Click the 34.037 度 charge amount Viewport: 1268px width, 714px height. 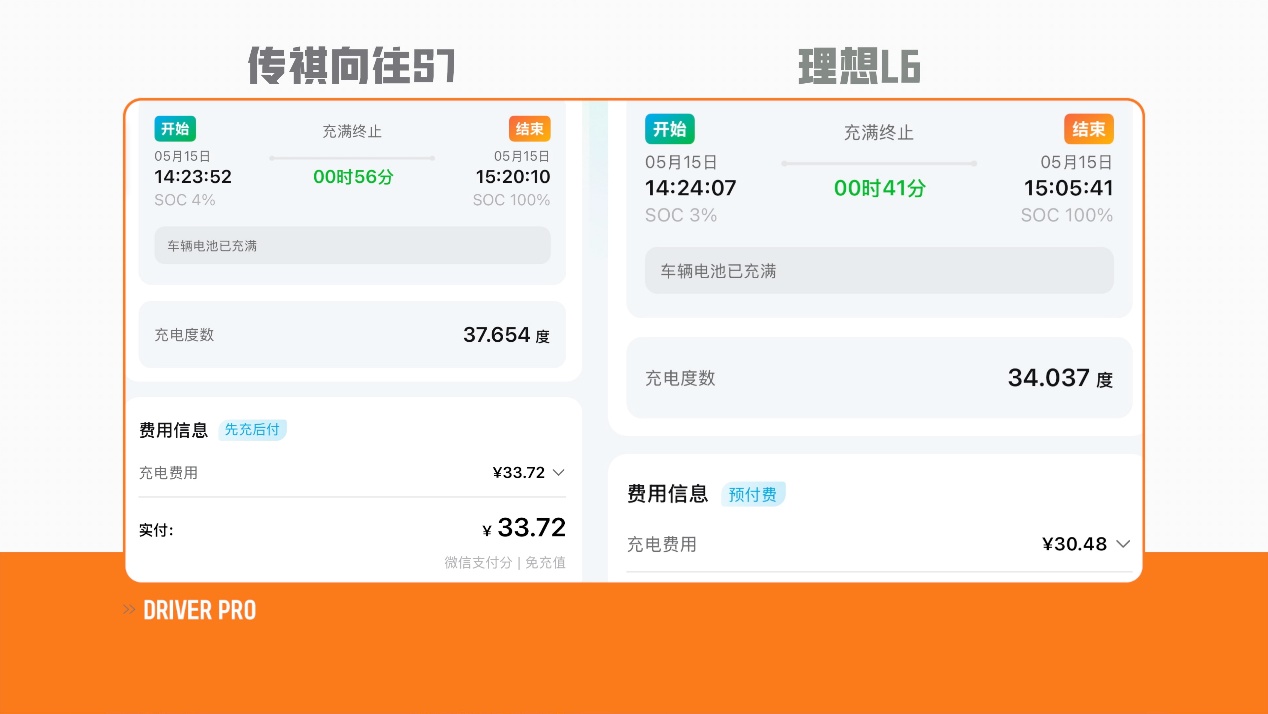pos(1060,378)
